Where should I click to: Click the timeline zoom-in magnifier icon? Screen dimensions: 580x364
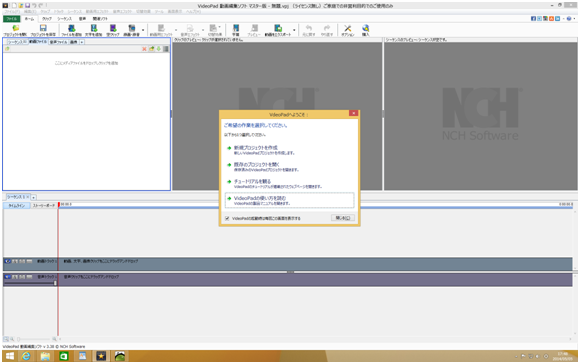[54, 339]
